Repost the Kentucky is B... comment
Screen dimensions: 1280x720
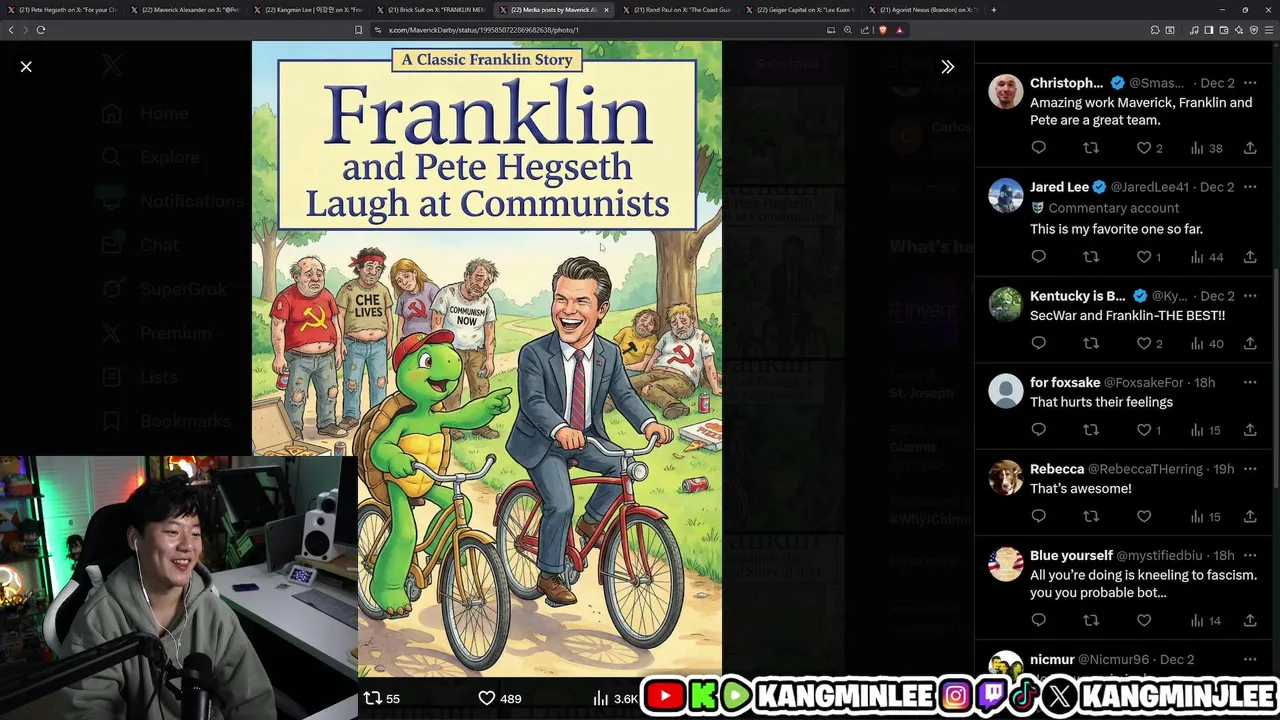(x=1091, y=344)
